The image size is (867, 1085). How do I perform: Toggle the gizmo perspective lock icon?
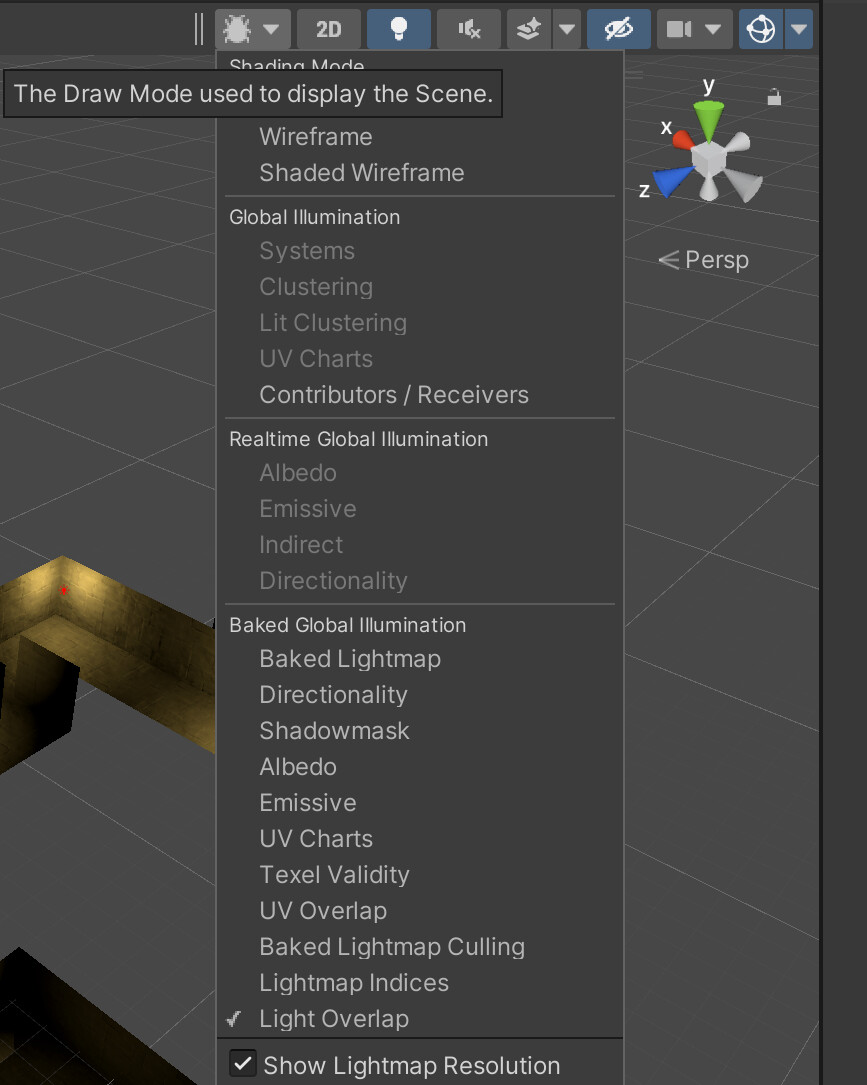774,95
